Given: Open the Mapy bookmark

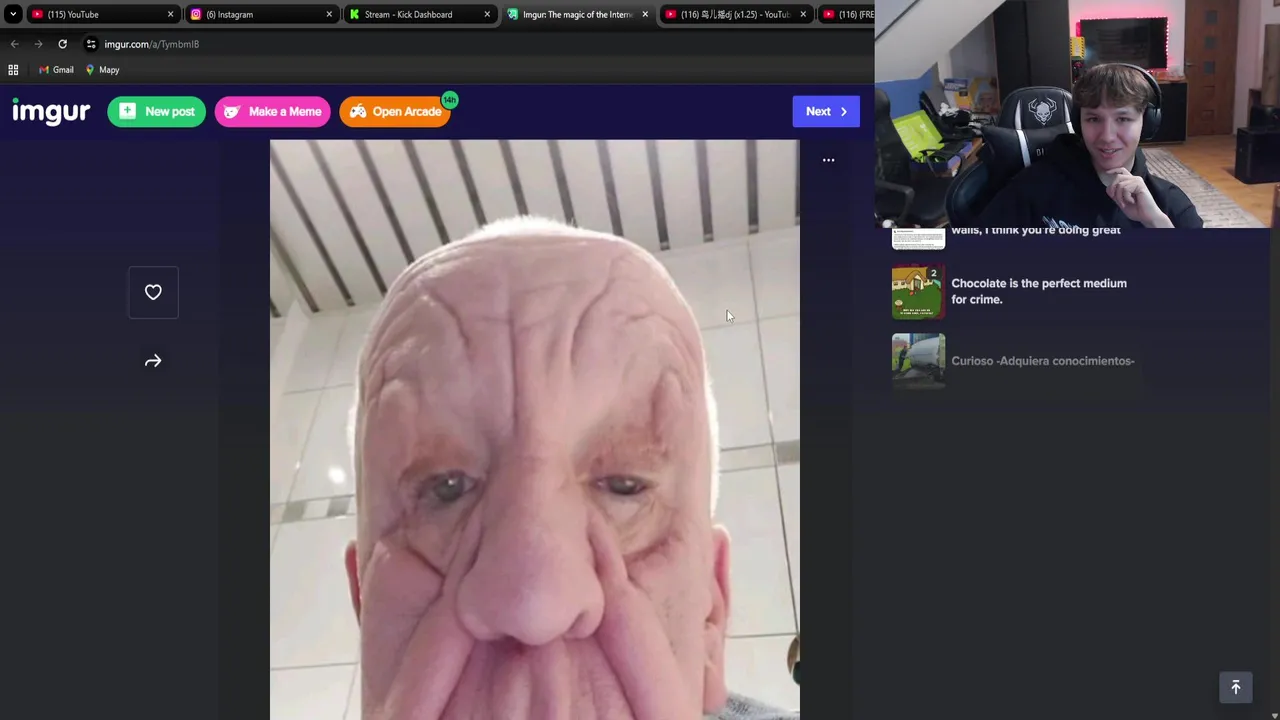Looking at the screenshot, I should (x=102, y=70).
